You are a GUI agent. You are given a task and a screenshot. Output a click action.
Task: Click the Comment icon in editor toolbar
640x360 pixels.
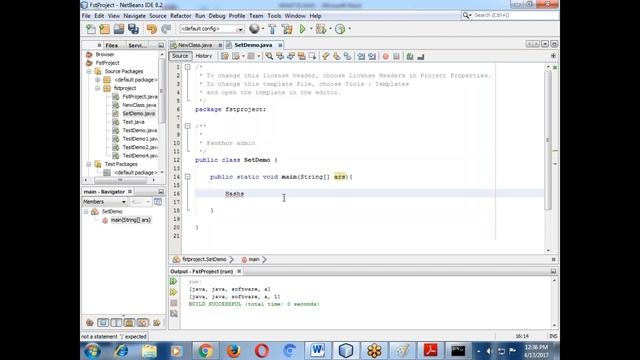coord(409,56)
